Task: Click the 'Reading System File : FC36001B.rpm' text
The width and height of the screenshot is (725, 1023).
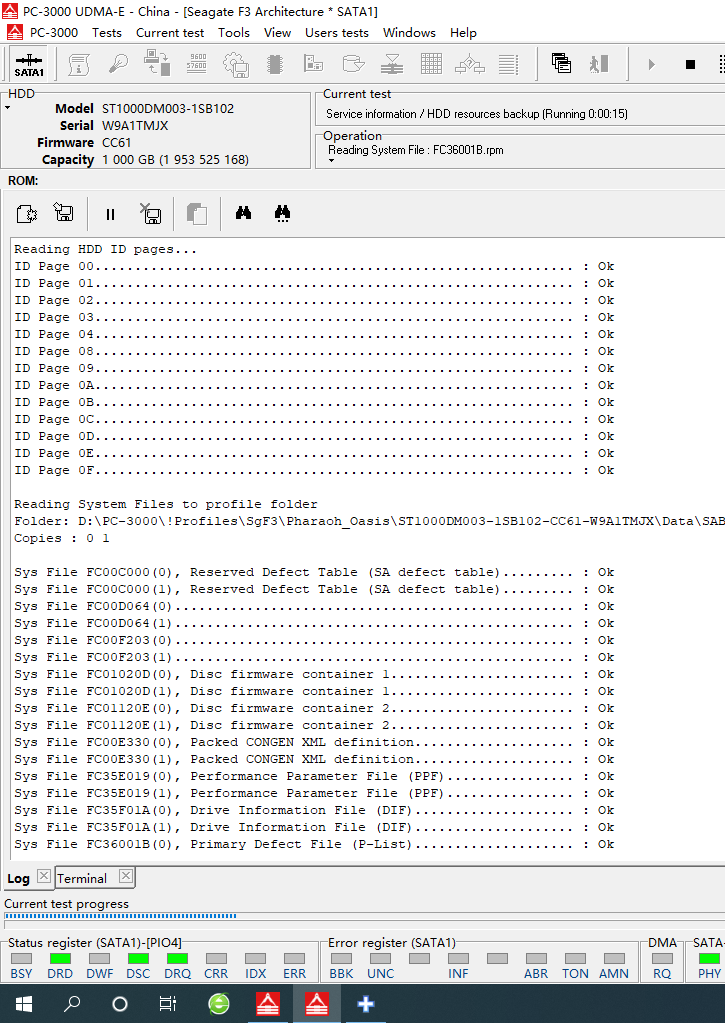Action: [x=416, y=150]
